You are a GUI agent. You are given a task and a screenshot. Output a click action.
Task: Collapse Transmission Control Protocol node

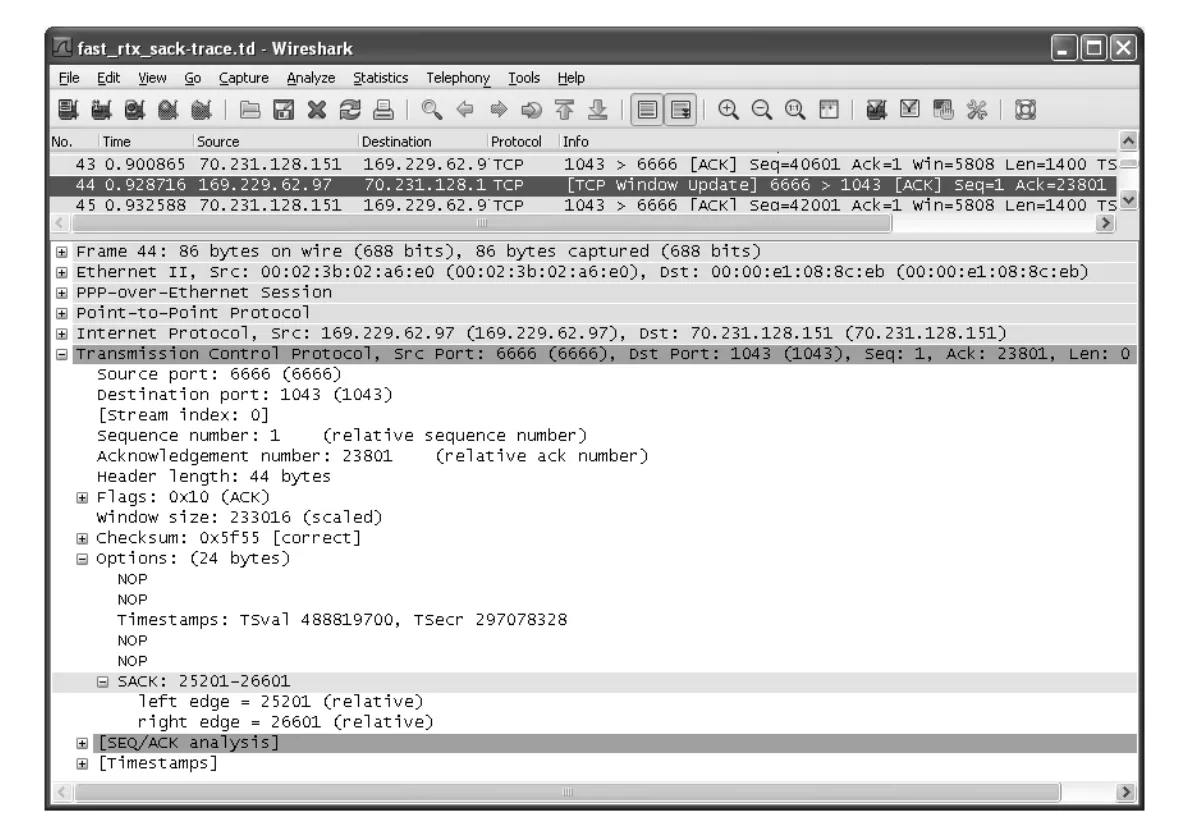[62, 355]
